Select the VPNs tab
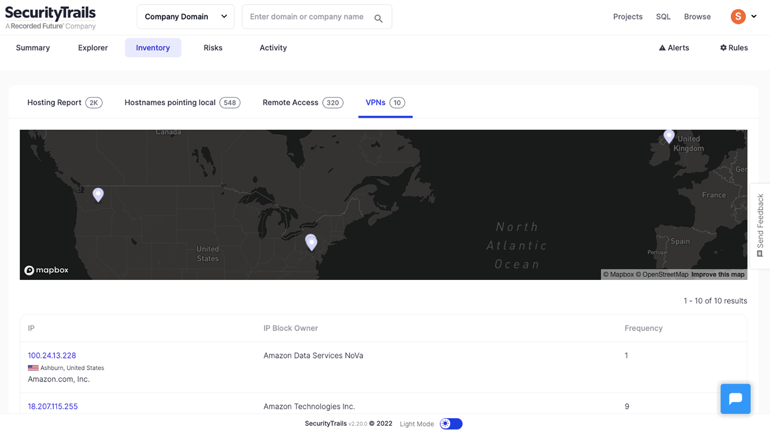770x430 pixels. [x=385, y=103]
